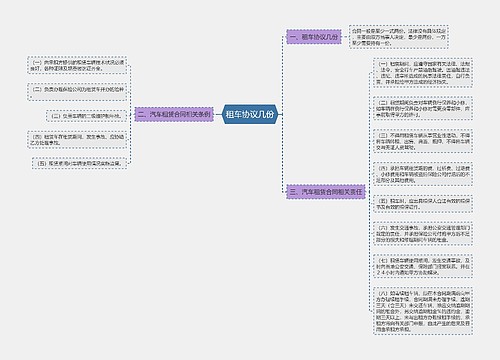Select right item (四) about fuel and toll fees
This screenshot has width=500, height=360.
pos(423,174)
